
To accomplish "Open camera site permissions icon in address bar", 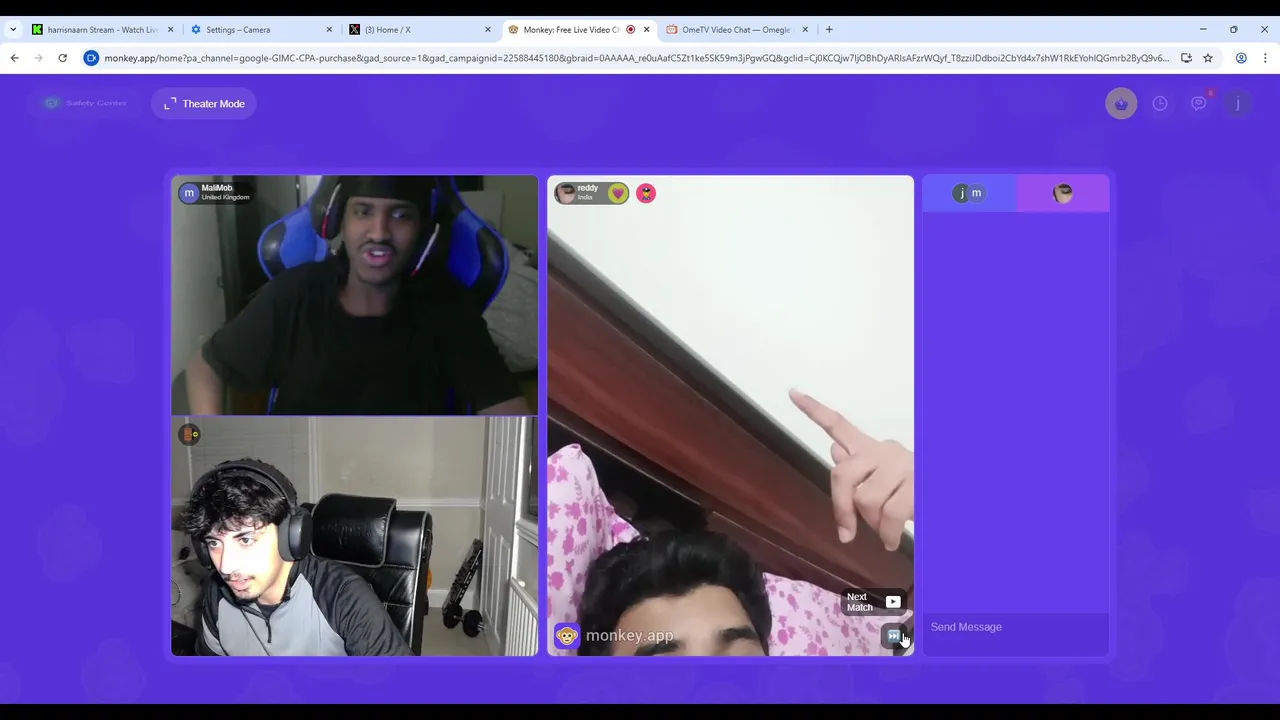I will (91, 58).
